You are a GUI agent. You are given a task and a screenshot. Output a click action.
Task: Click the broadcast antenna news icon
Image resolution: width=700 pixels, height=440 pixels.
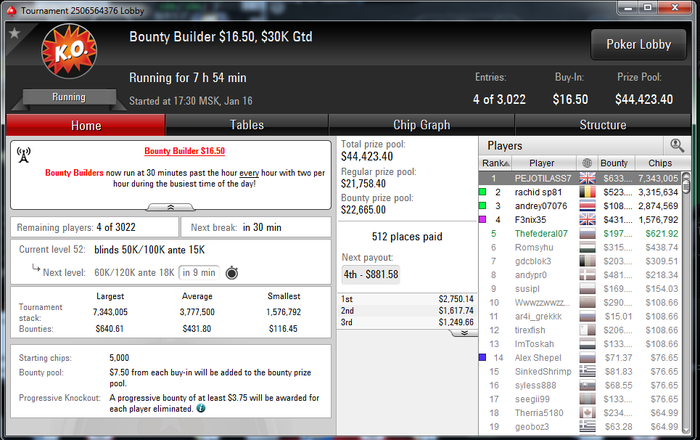click(x=23, y=155)
